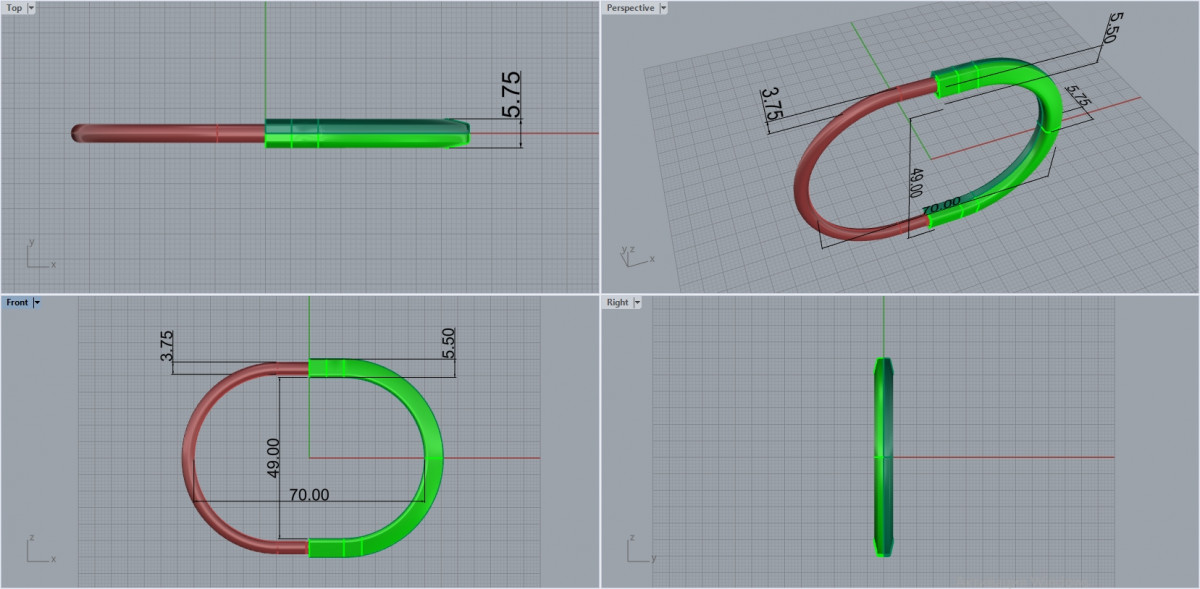Select the 3.75 dimension in Perspective view
Image resolution: width=1200 pixels, height=589 pixels.
pos(771,104)
